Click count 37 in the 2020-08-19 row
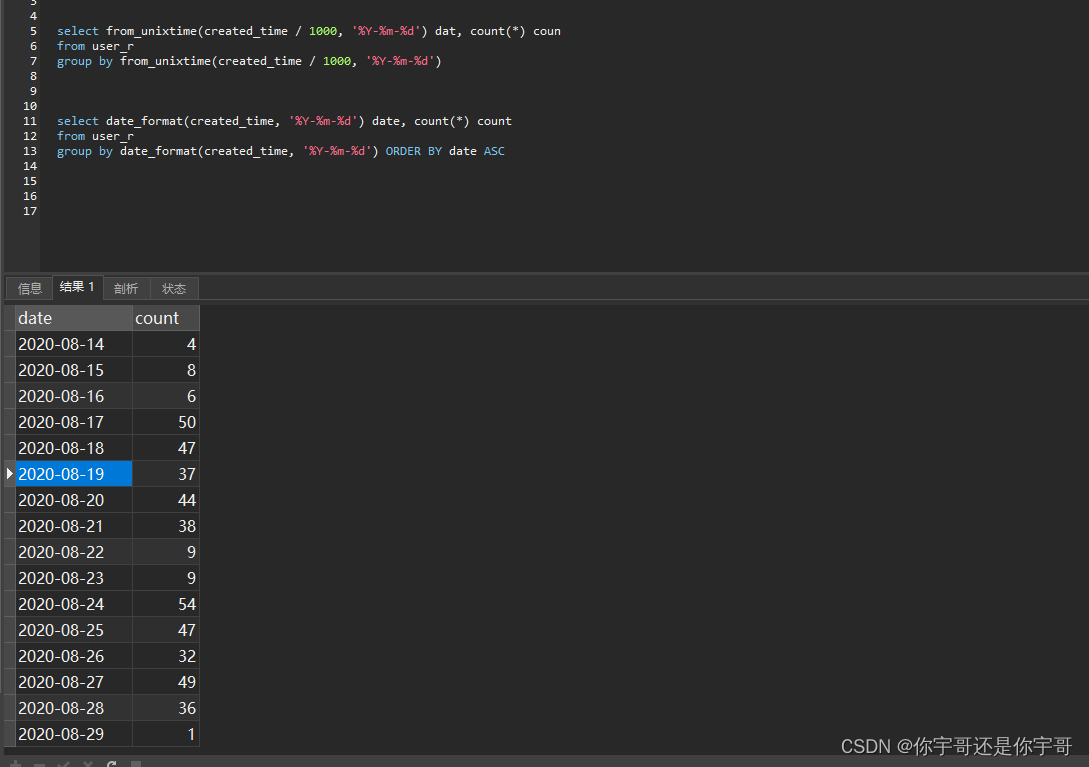1089x767 pixels. 166,474
